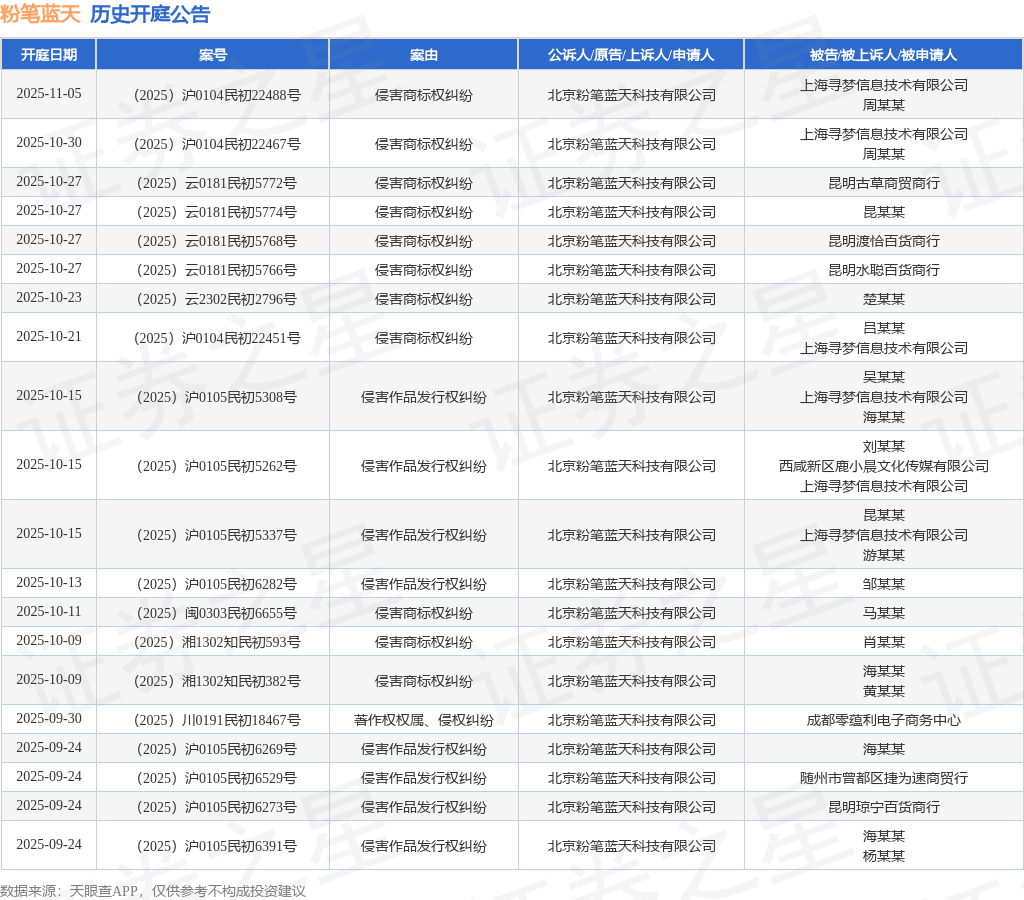Select case number 沪0105民初6273号
Image resolution: width=1024 pixels, height=900 pixels.
click(217, 807)
